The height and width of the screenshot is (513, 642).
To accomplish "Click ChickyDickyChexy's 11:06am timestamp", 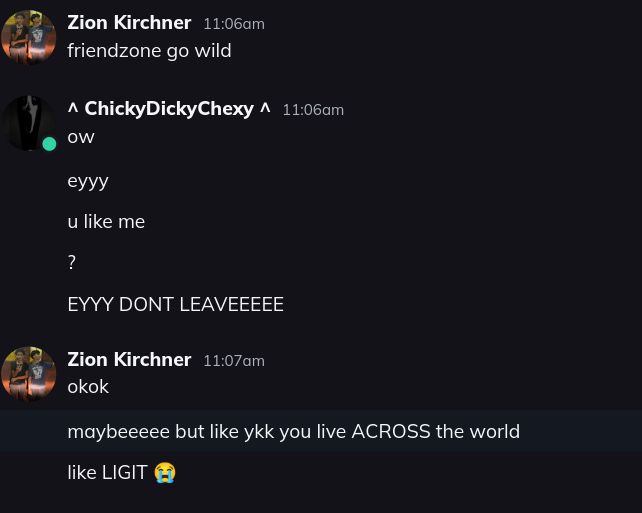I will coord(313,110).
